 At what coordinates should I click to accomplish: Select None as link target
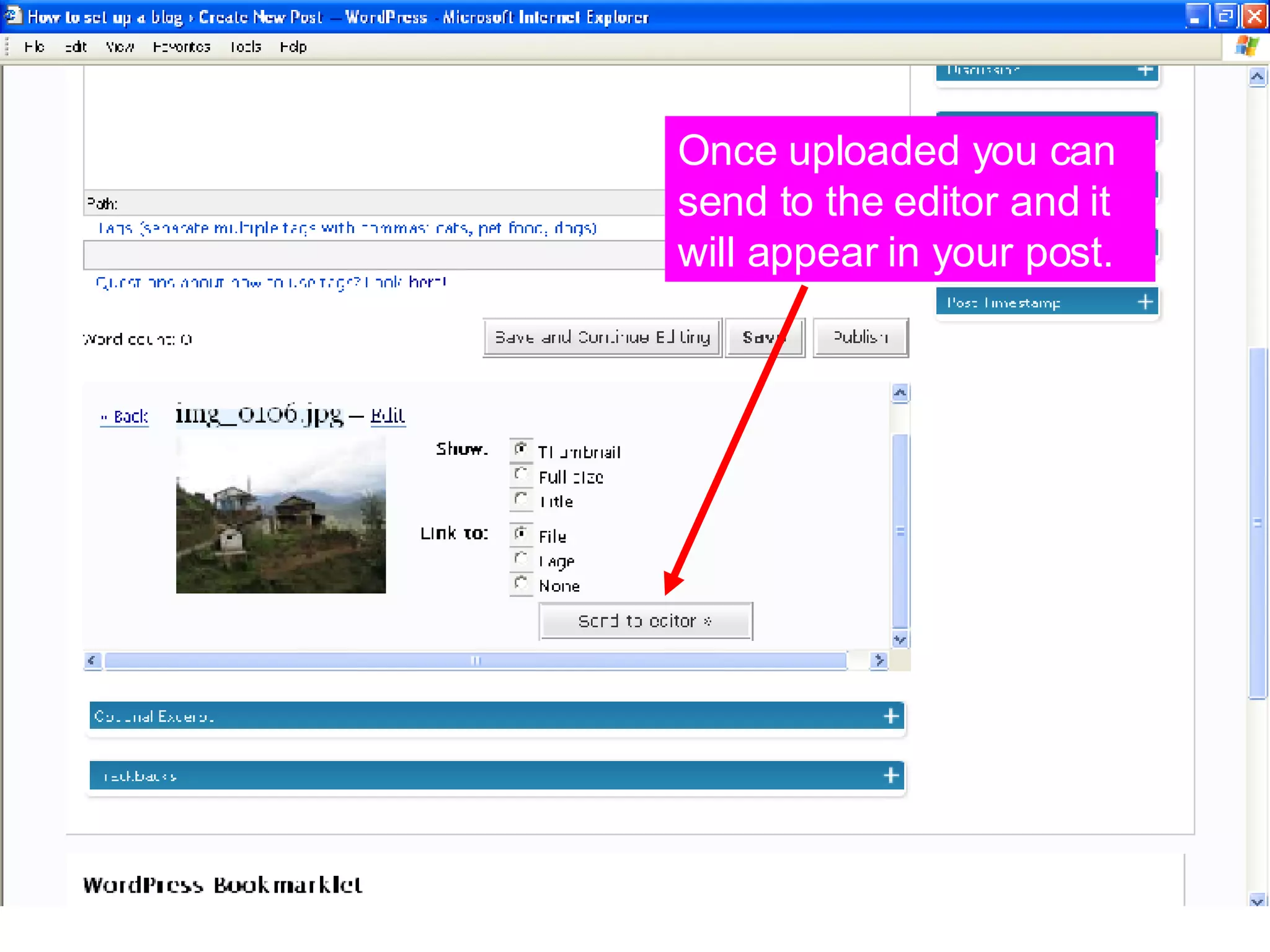click(x=521, y=584)
